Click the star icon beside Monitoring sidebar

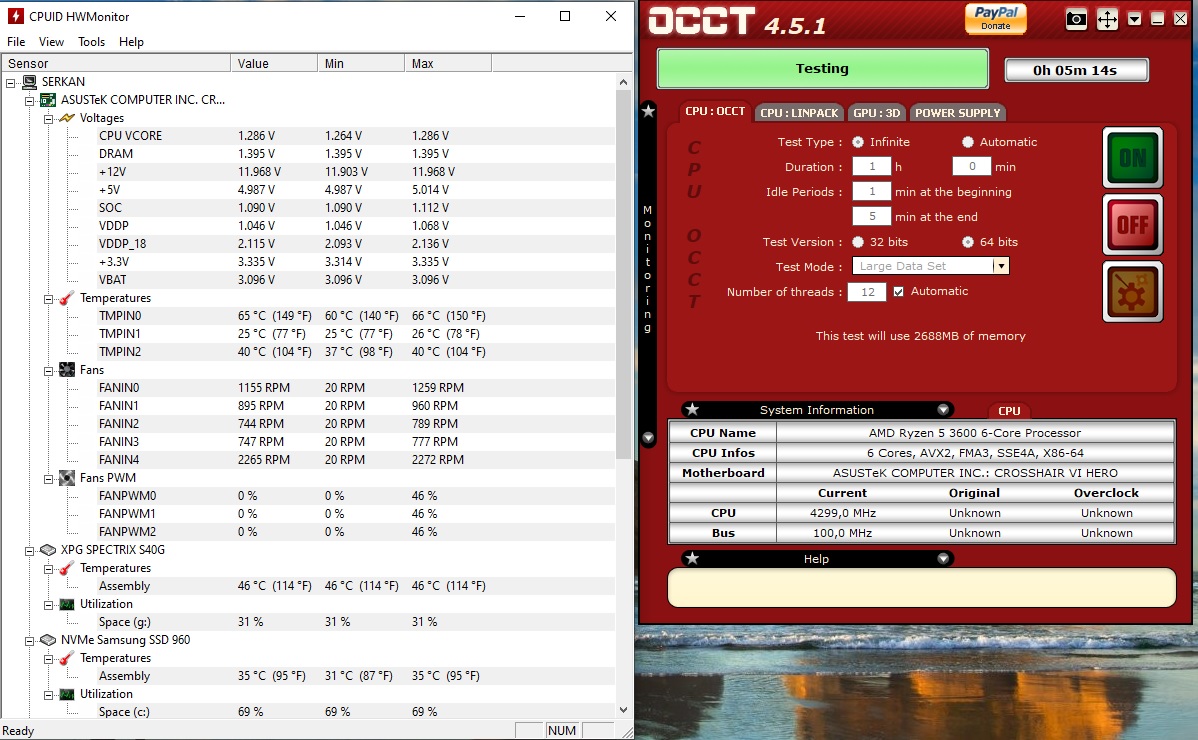click(648, 111)
